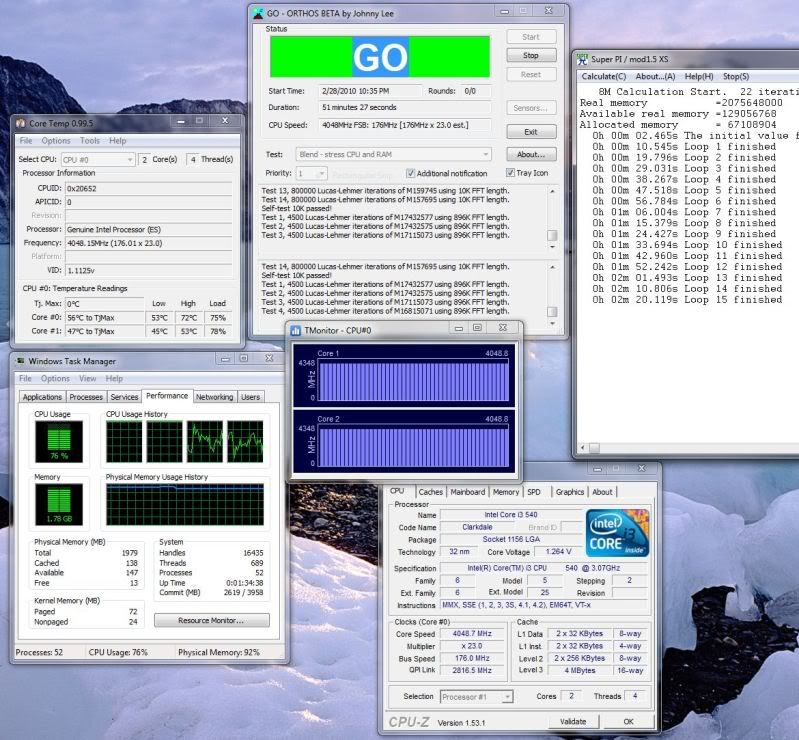Expand the Select CPU dropdown in Core Temp

pos(98,160)
